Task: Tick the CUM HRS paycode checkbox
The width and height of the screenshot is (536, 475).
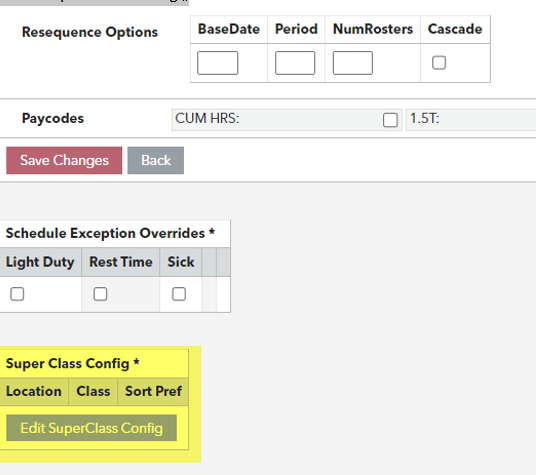Action: point(390,120)
